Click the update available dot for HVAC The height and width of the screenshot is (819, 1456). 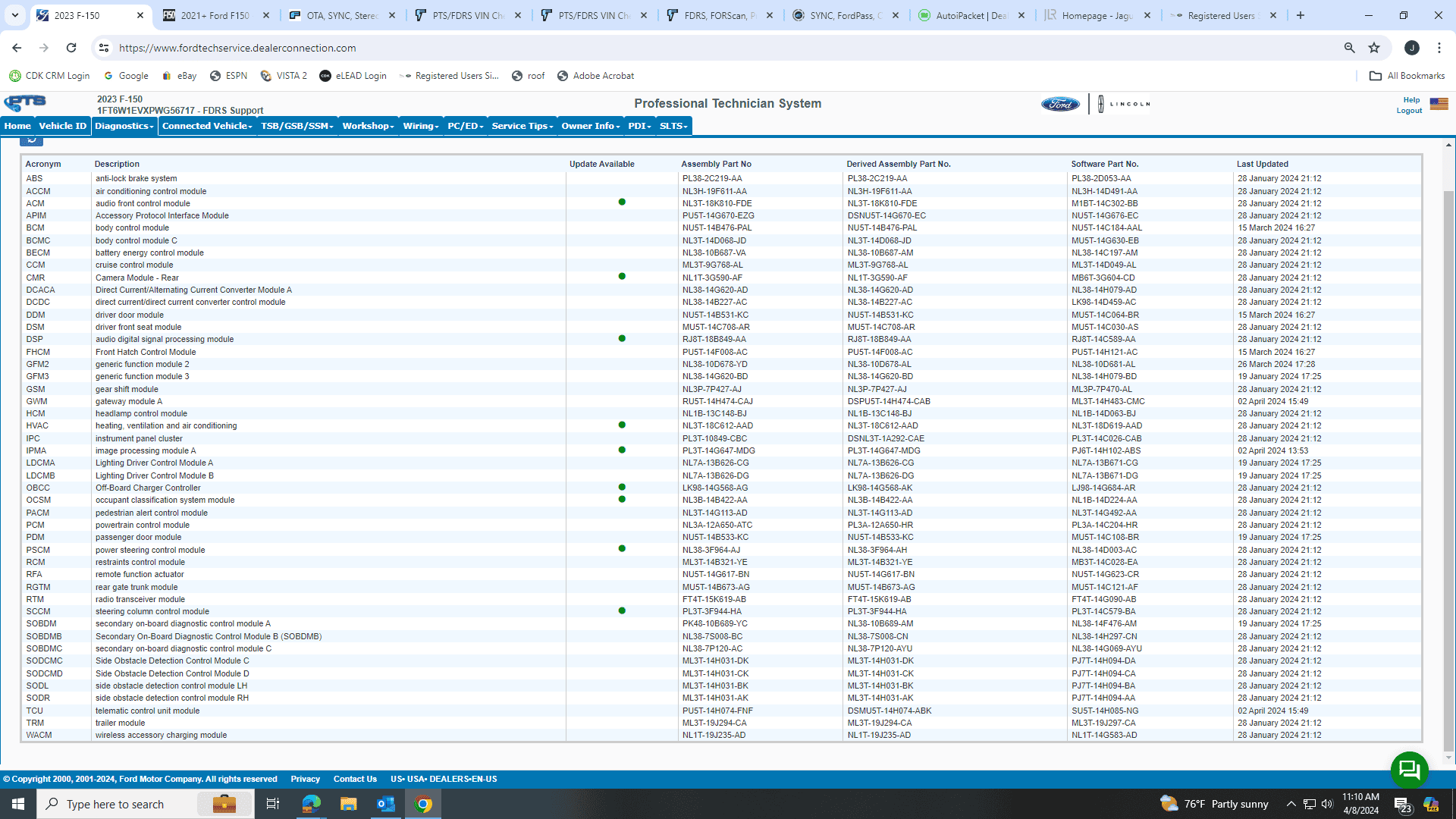(622, 425)
